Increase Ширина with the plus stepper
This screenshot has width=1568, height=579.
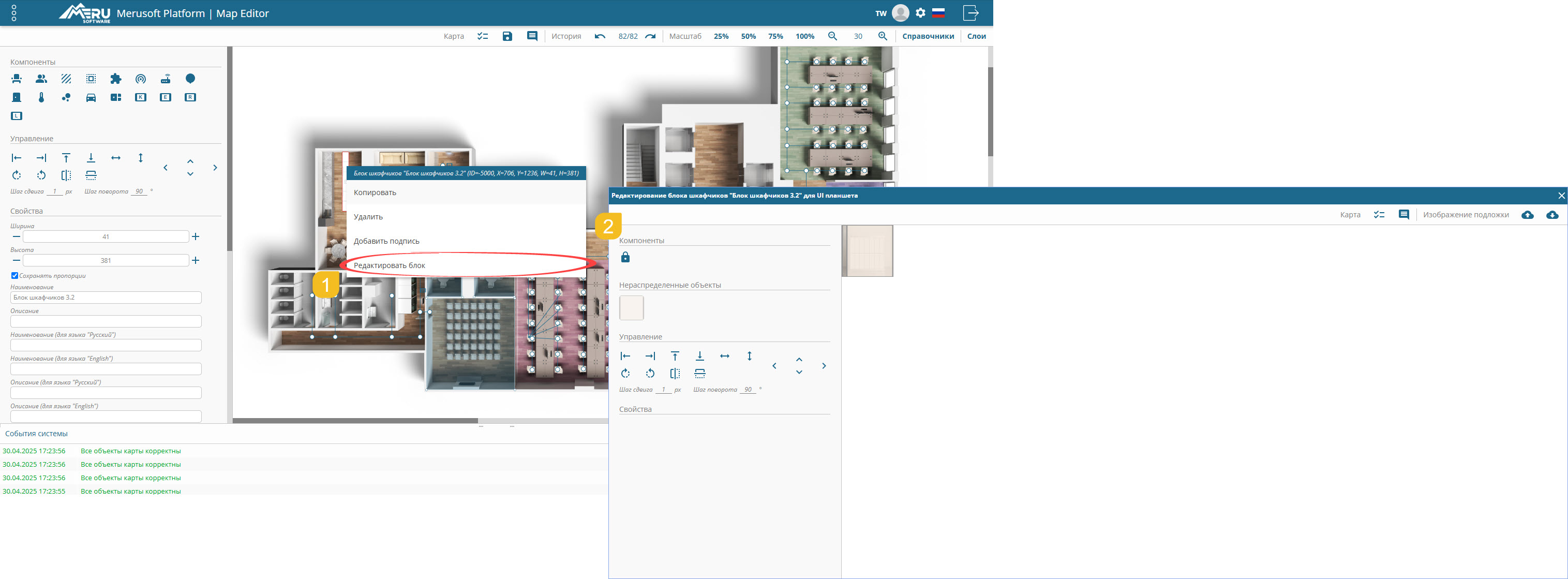coord(196,237)
